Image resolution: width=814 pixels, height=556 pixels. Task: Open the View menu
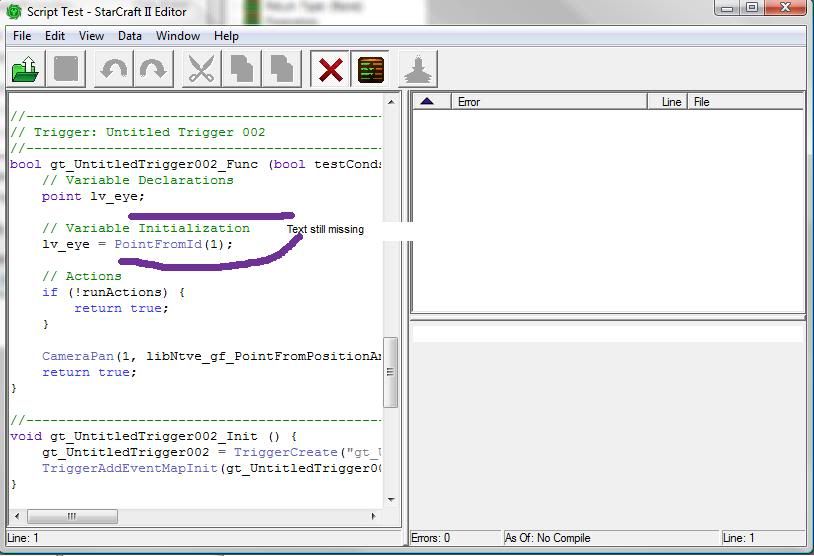91,36
